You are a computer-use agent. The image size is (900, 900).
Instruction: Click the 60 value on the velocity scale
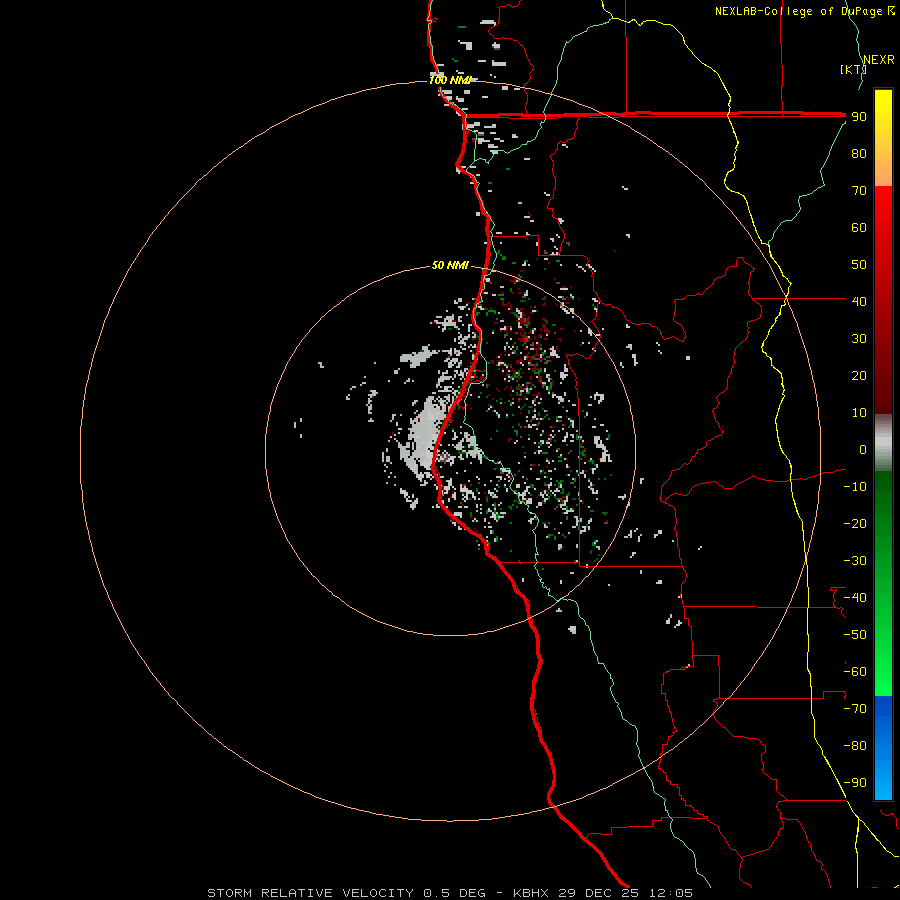pyautogui.click(x=859, y=227)
